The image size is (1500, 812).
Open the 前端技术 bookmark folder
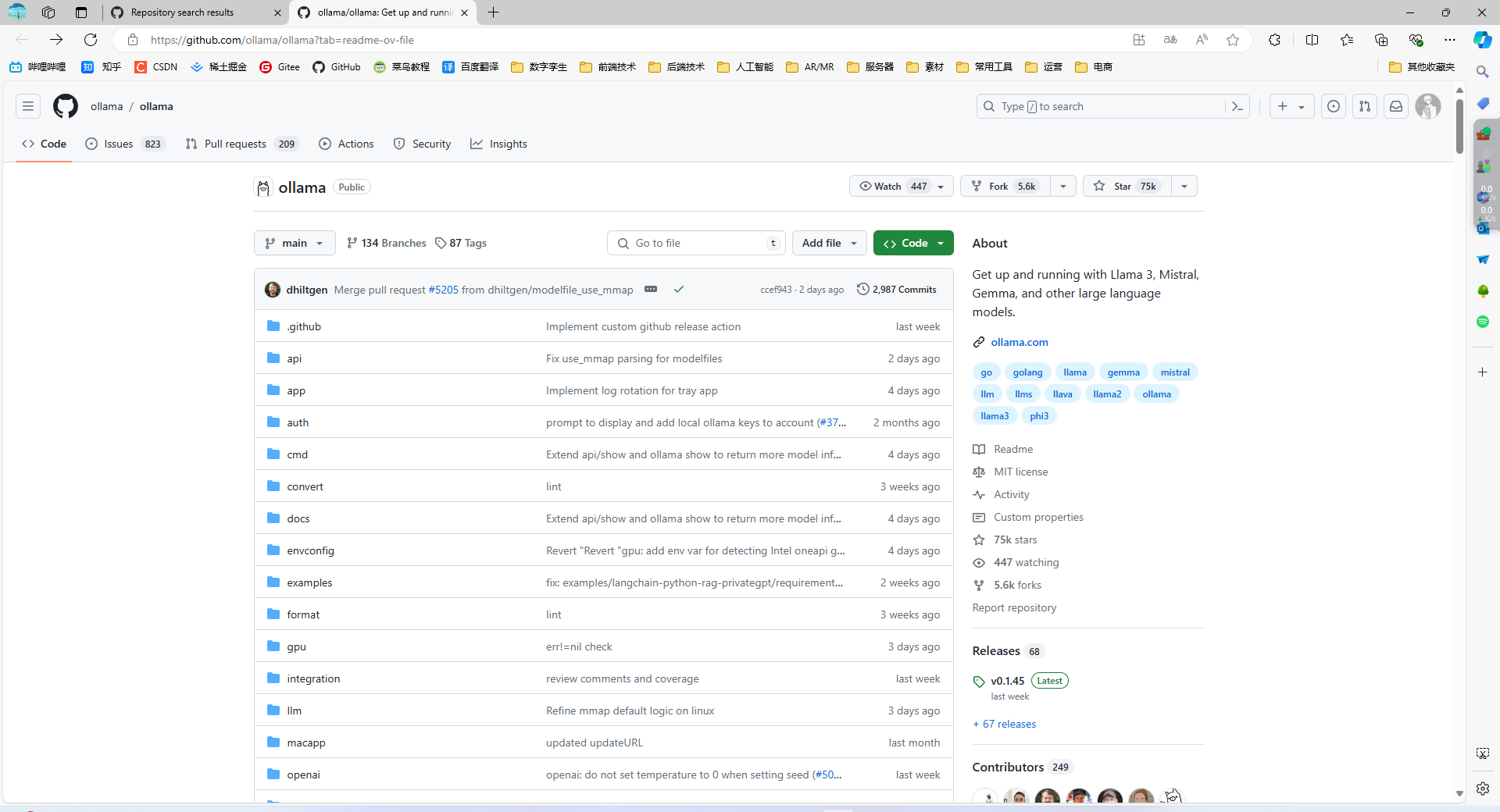608,67
